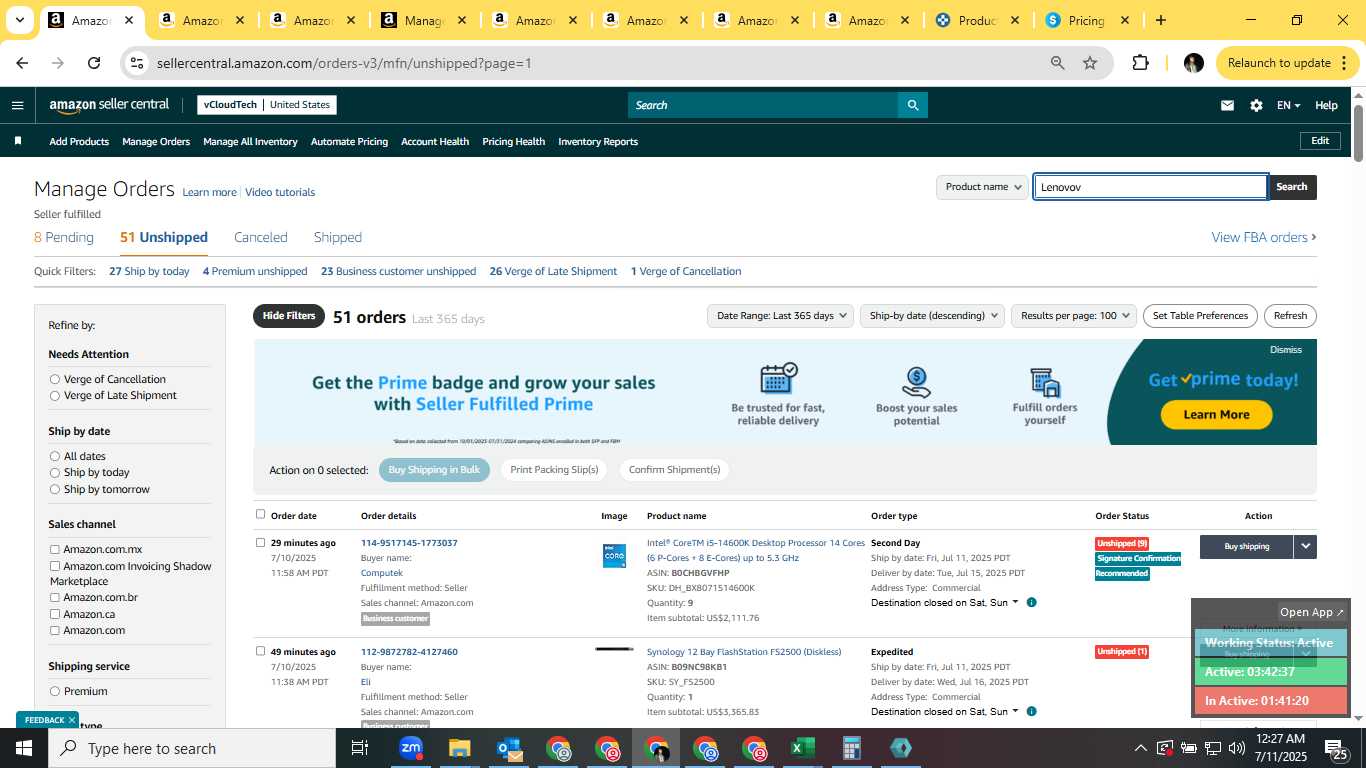Image resolution: width=1366 pixels, height=768 pixels.
Task: Open Outlook from taskbar
Action: click(x=509, y=748)
